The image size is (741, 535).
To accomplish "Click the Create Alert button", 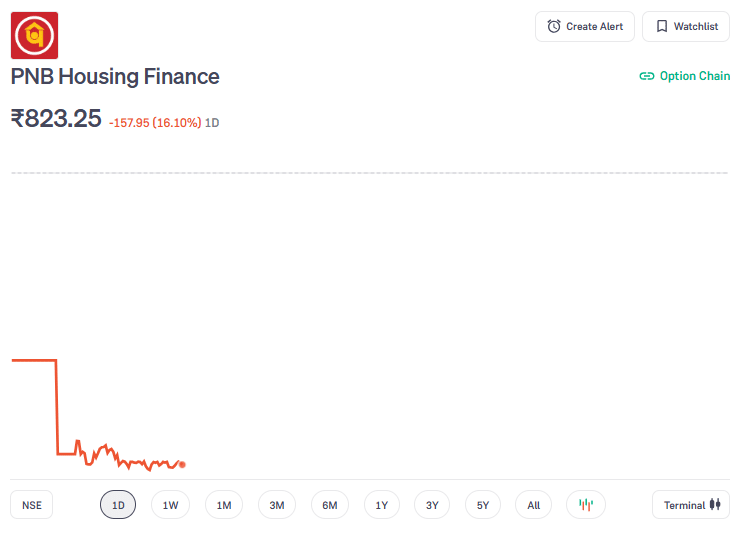I will pyautogui.click(x=585, y=26).
